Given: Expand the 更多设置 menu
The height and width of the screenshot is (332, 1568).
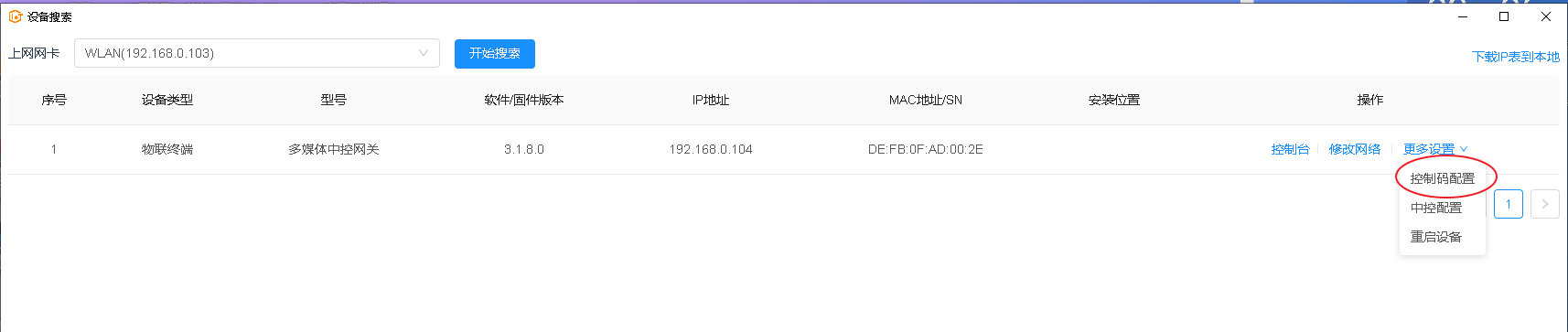Looking at the screenshot, I should pyautogui.click(x=1435, y=149).
